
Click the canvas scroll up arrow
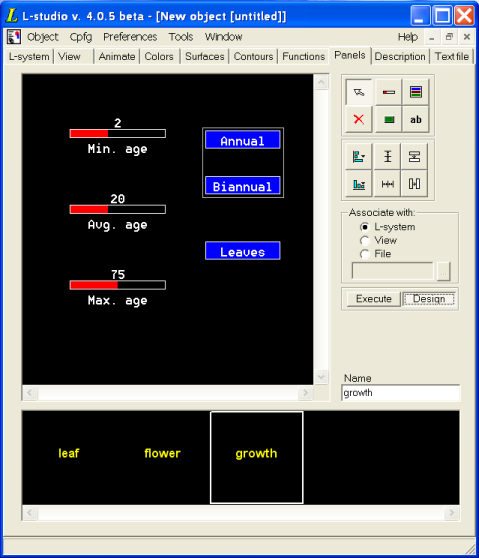click(x=321, y=82)
